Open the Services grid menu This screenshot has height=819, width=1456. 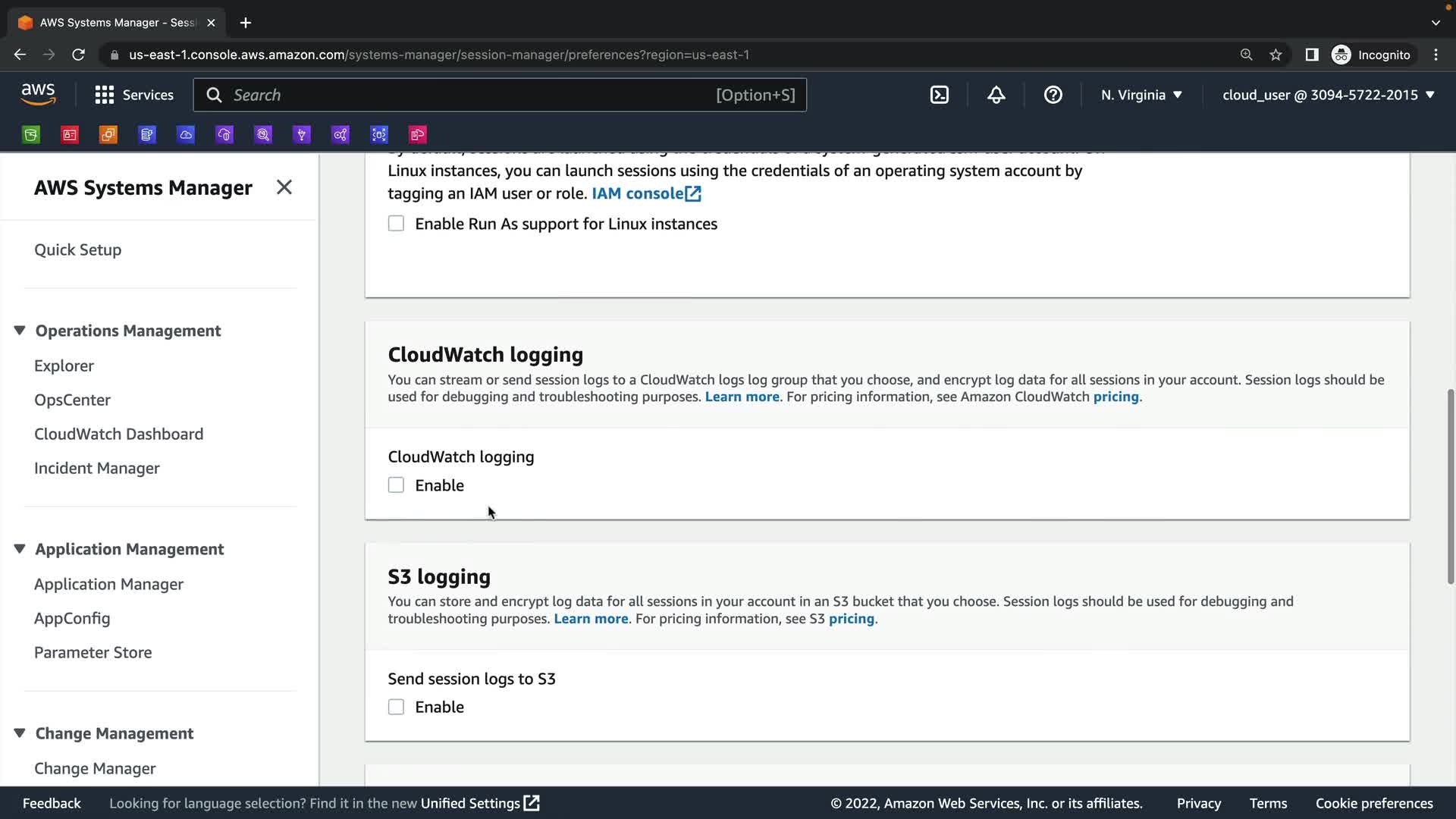pyautogui.click(x=104, y=95)
